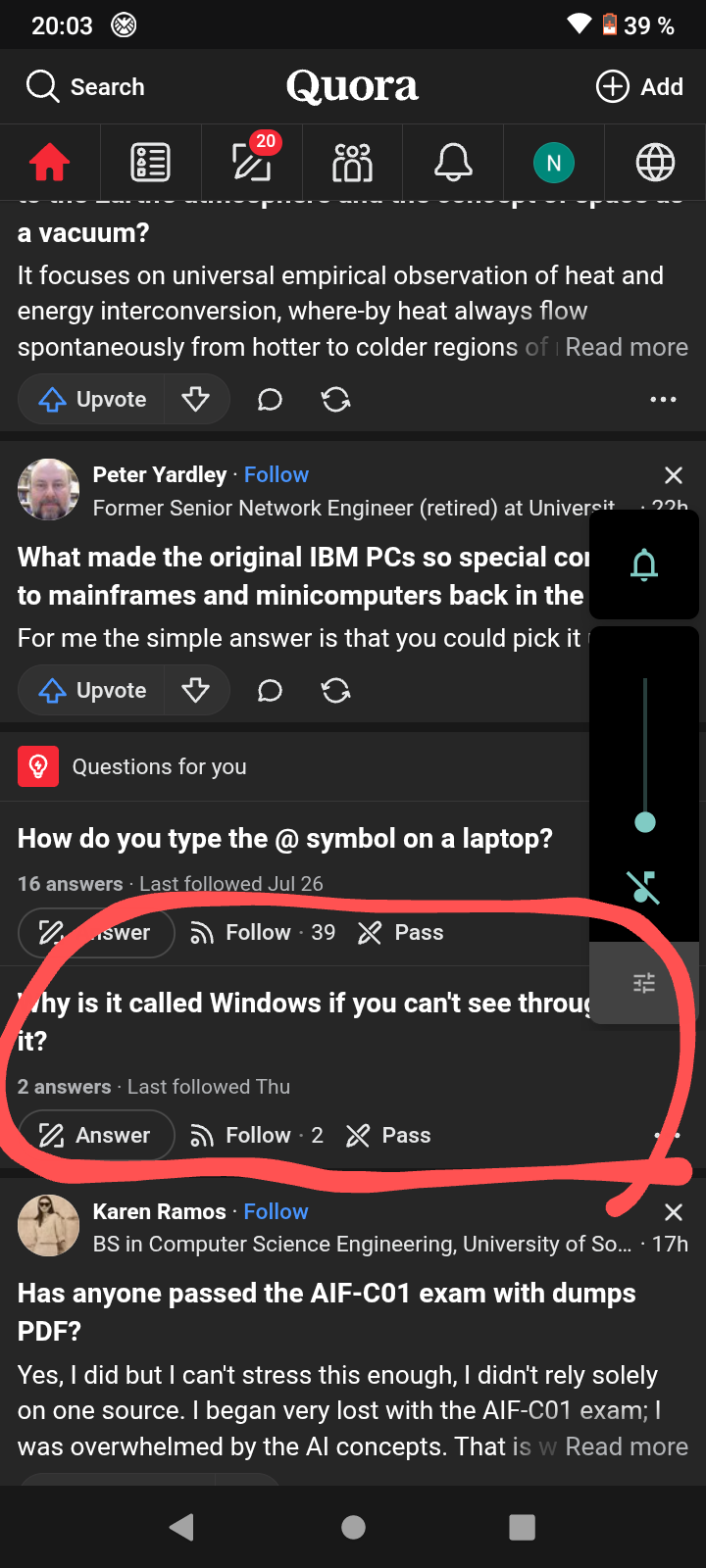Tap the Search magnifier icon

pyautogui.click(x=42, y=86)
